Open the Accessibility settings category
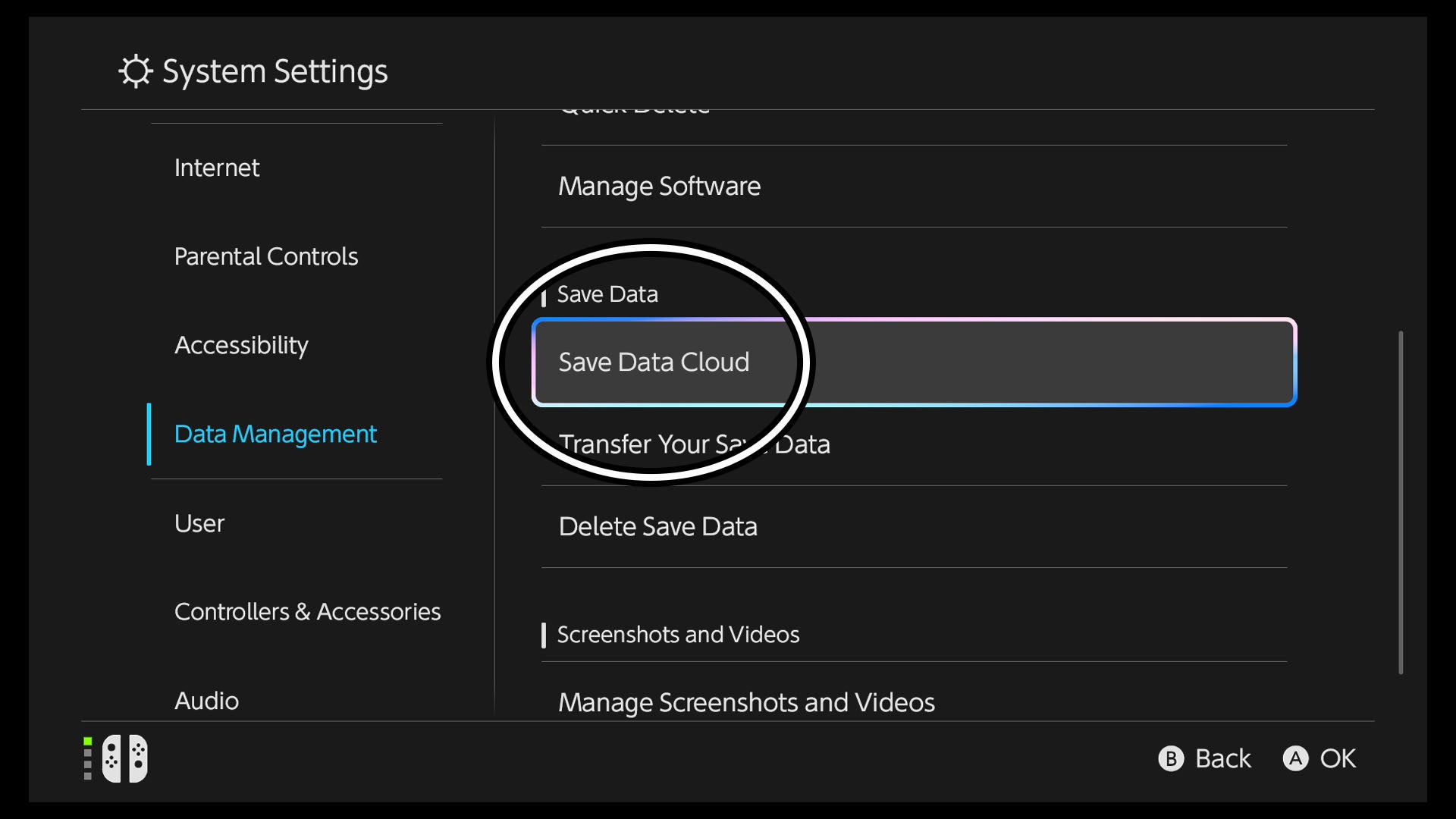1456x819 pixels. click(241, 345)
